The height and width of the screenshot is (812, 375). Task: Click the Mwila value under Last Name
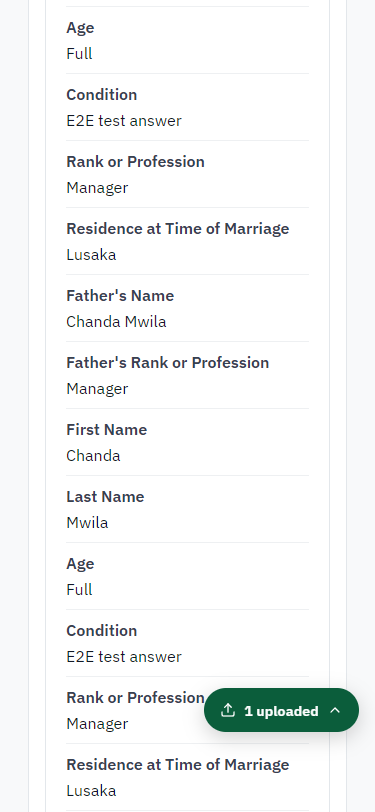click(x=87, y=523)
